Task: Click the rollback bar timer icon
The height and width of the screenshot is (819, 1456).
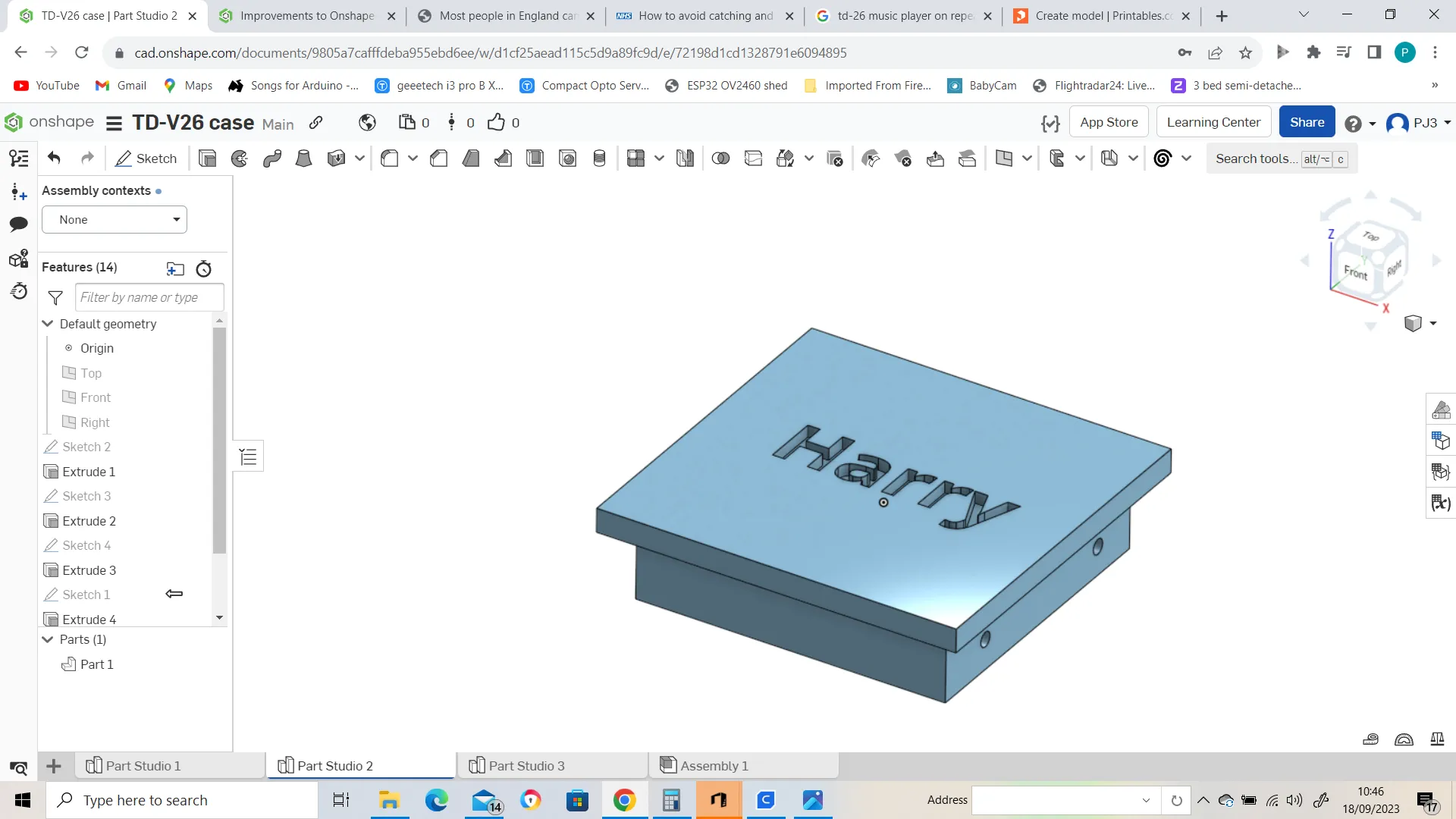Action: (x=203, y=268)
